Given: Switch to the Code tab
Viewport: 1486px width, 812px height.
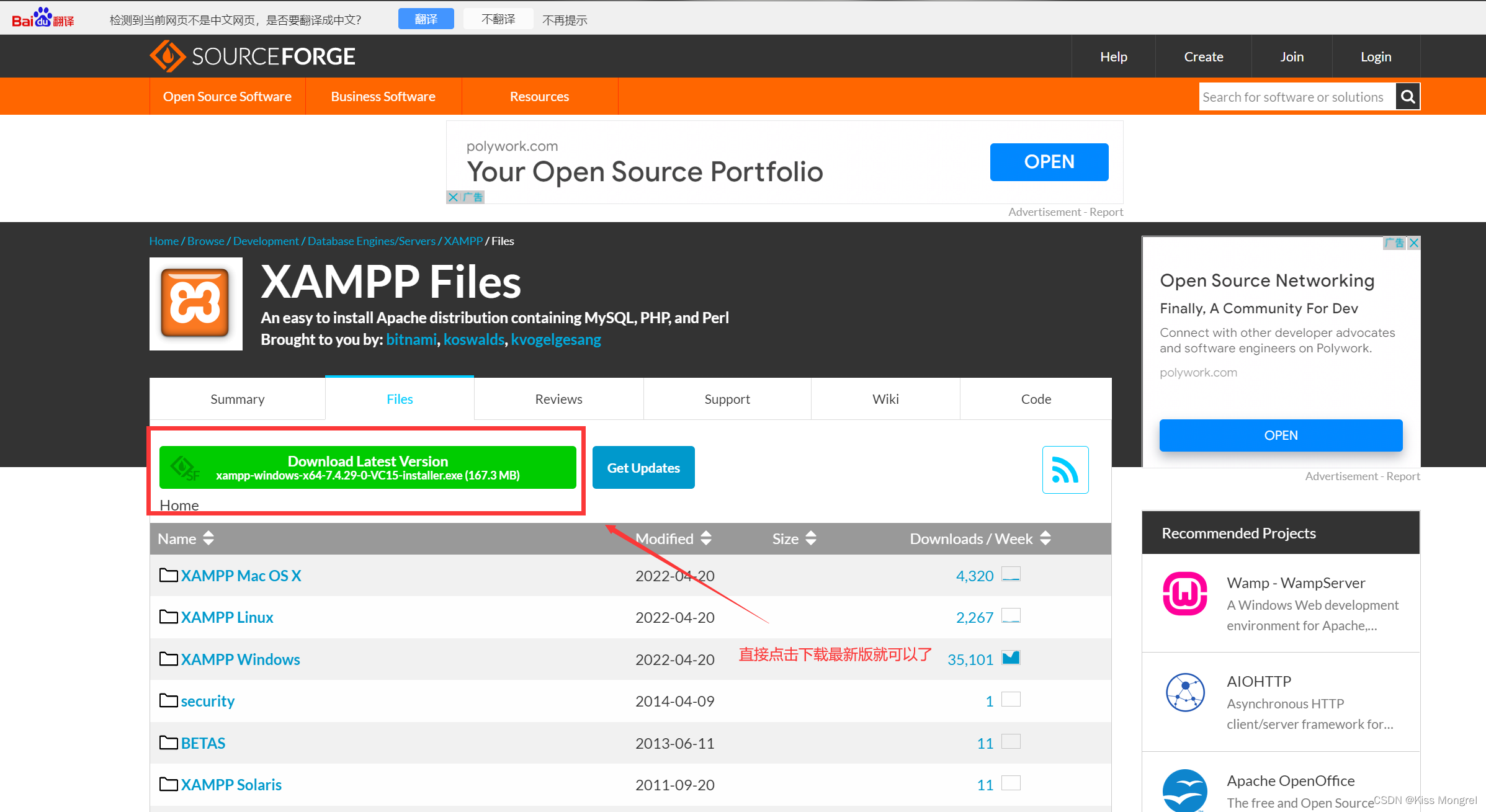Looking at the screenshot, I should coord(1036,399).
